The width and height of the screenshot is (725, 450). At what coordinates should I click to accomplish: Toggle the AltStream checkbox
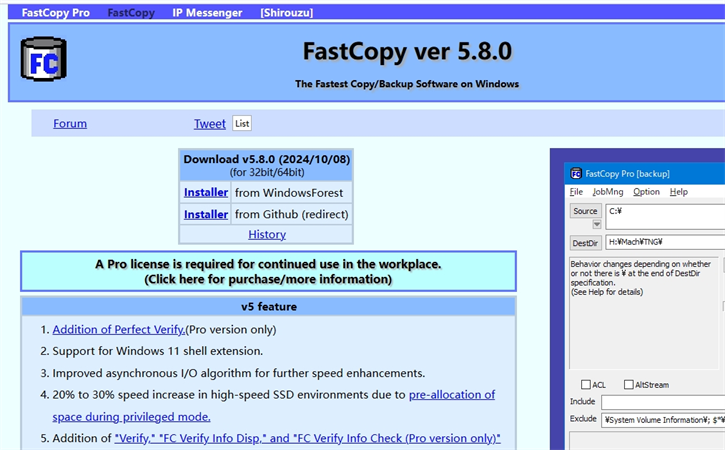[x=628, y=384]
